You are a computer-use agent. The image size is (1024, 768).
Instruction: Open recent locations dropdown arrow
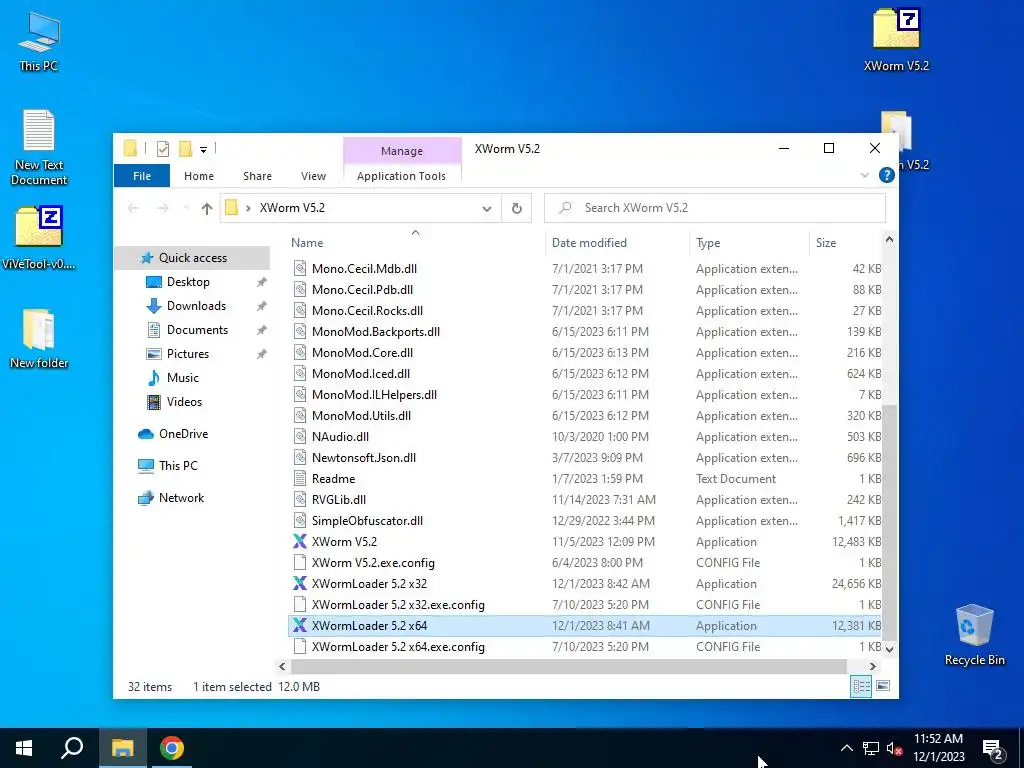pyautogui.click(x=186, y=208)
